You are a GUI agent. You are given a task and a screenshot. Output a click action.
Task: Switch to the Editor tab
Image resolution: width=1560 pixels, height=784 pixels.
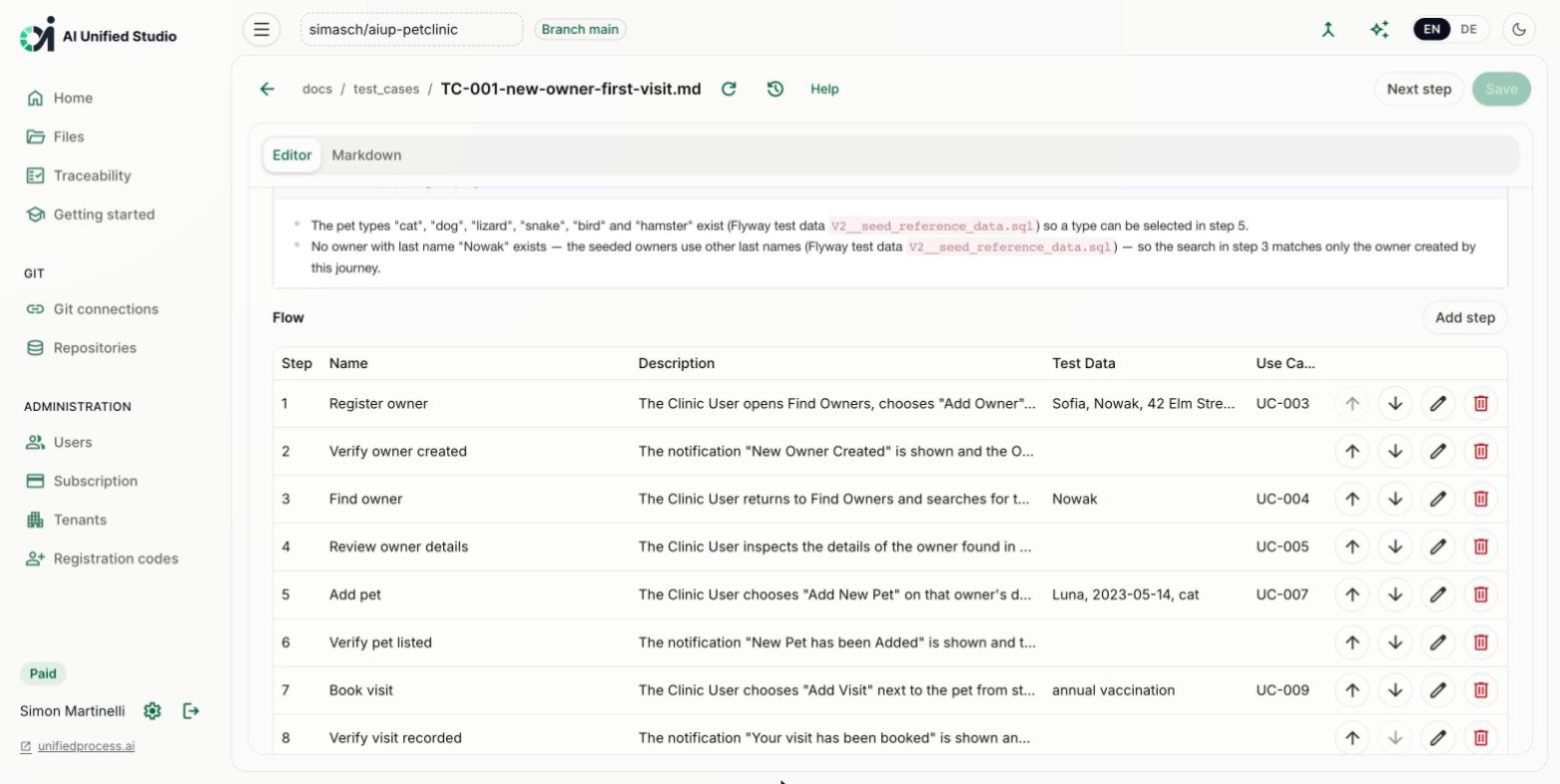(x=291, y=156)
